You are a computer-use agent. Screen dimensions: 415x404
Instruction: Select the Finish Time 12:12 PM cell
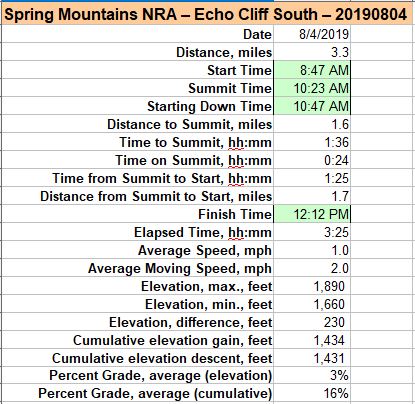coord(312,214)
